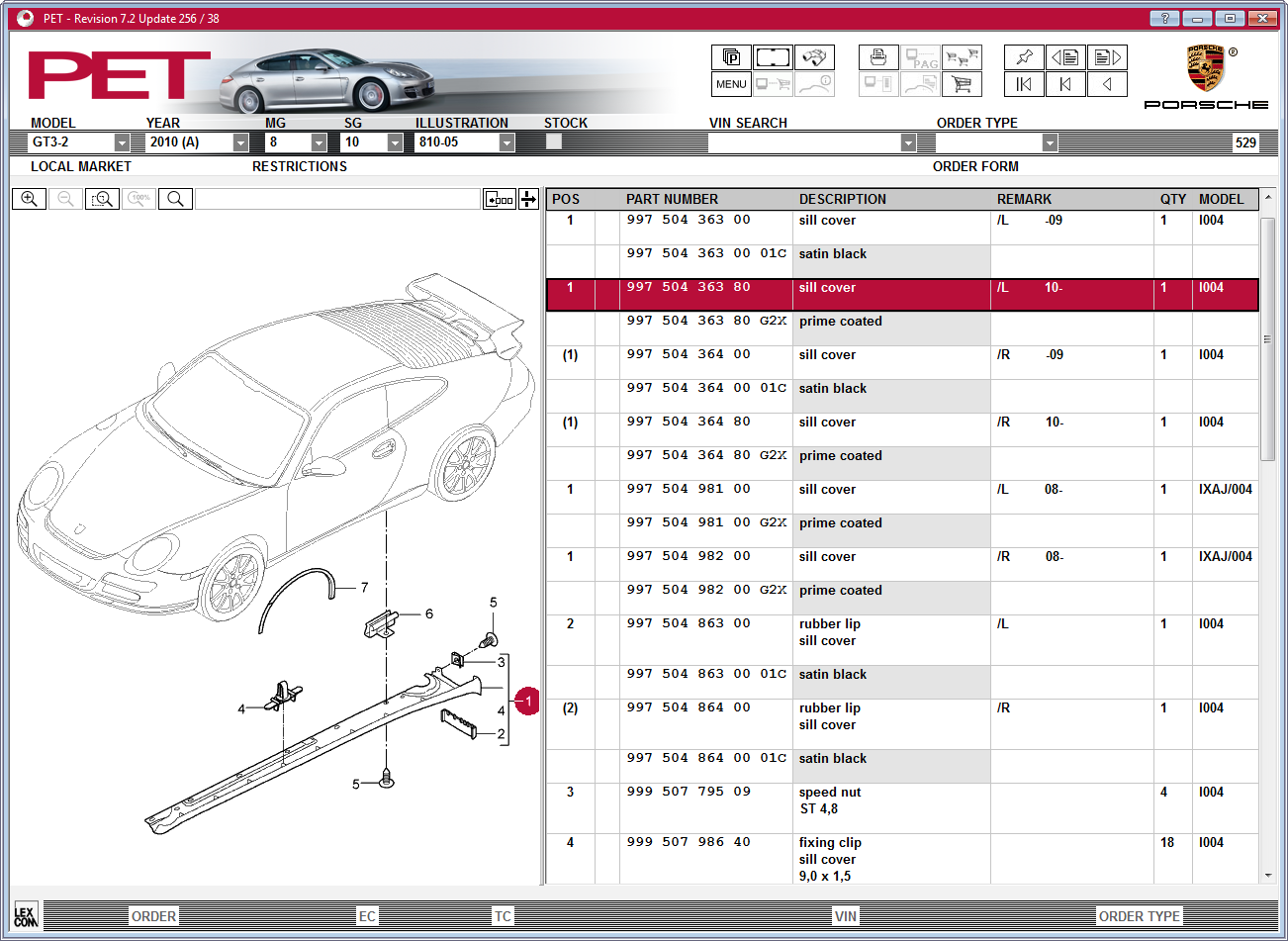Image resolution: width=1288 pixels, height=941 pixels.
Task: Open the MODEL dropdown showing GT3-2
Action: (122, 142)
